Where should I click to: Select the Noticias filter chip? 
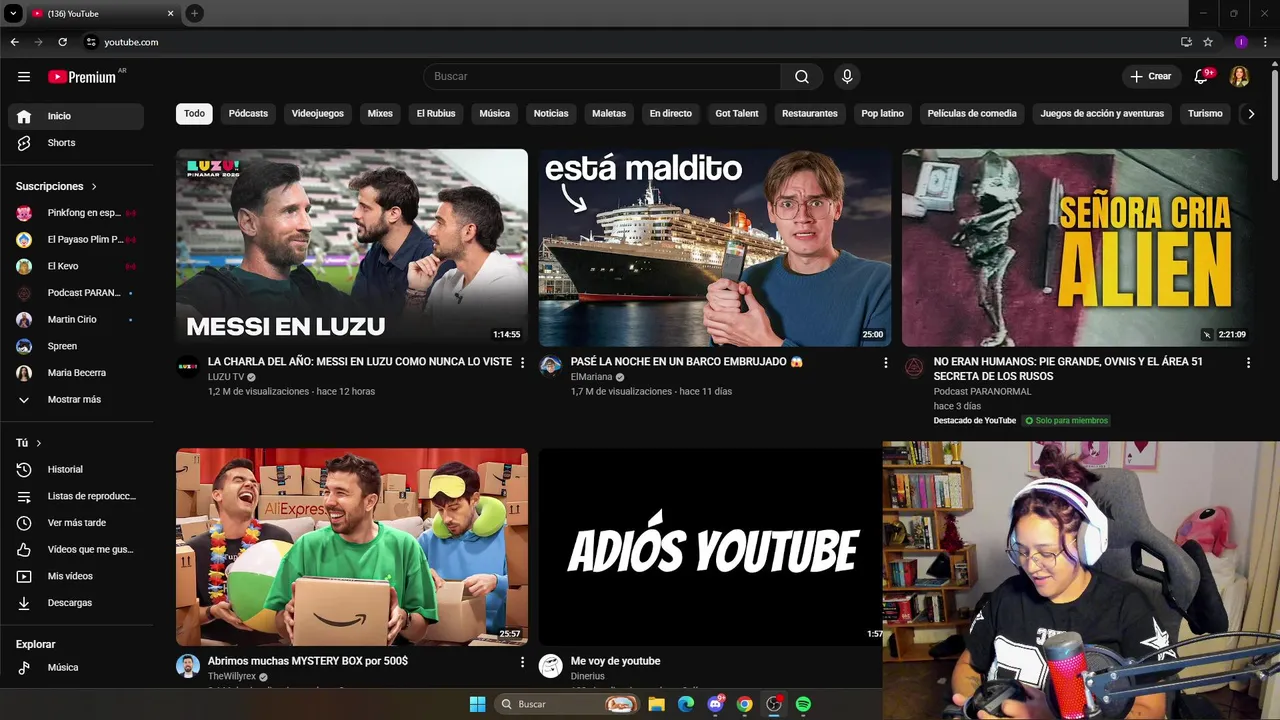click(x=551, y=114)
